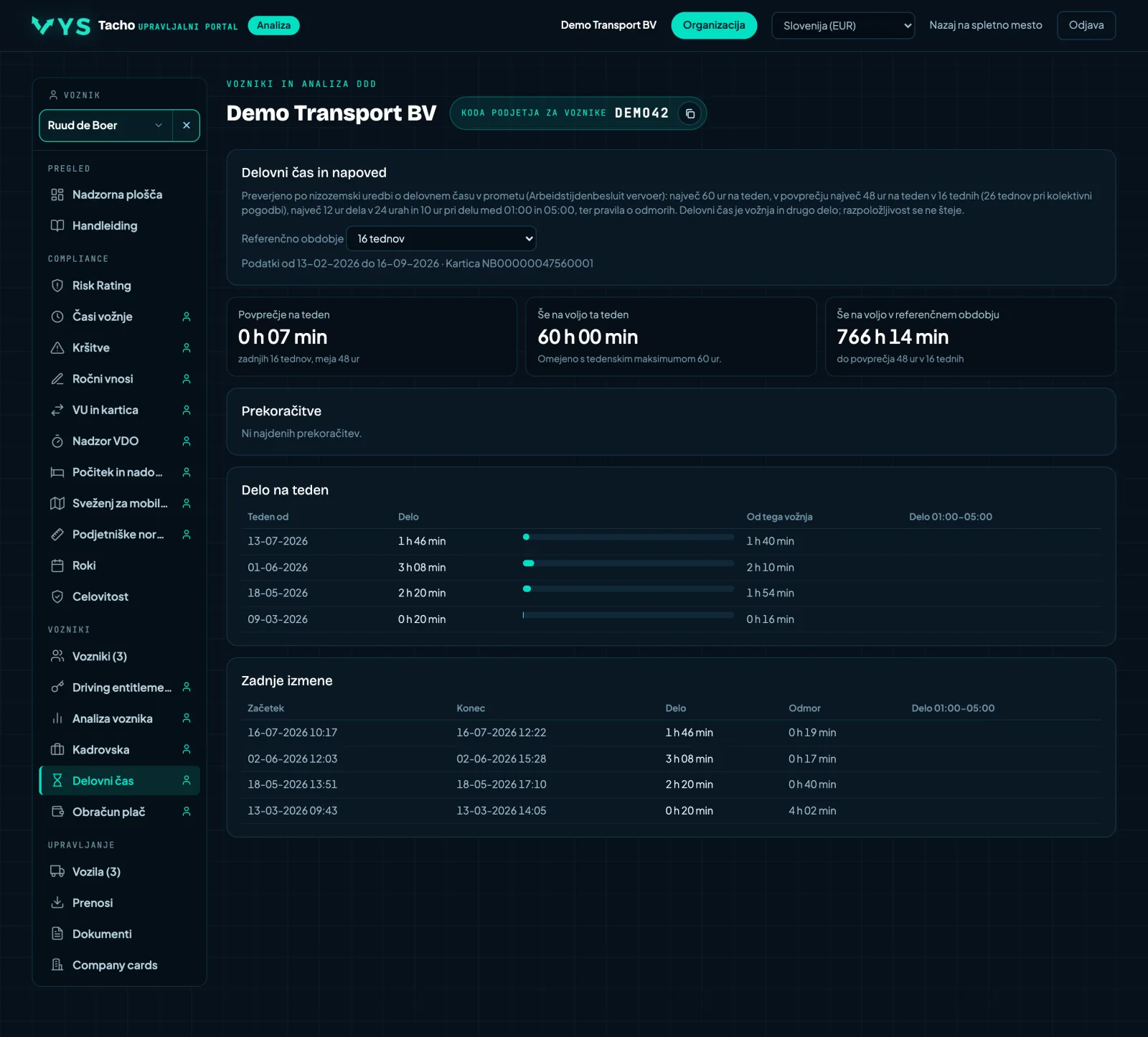This screenshot has width=1148, height=1037.
Task: Open Company cards building icon
Action: point(57,965)
